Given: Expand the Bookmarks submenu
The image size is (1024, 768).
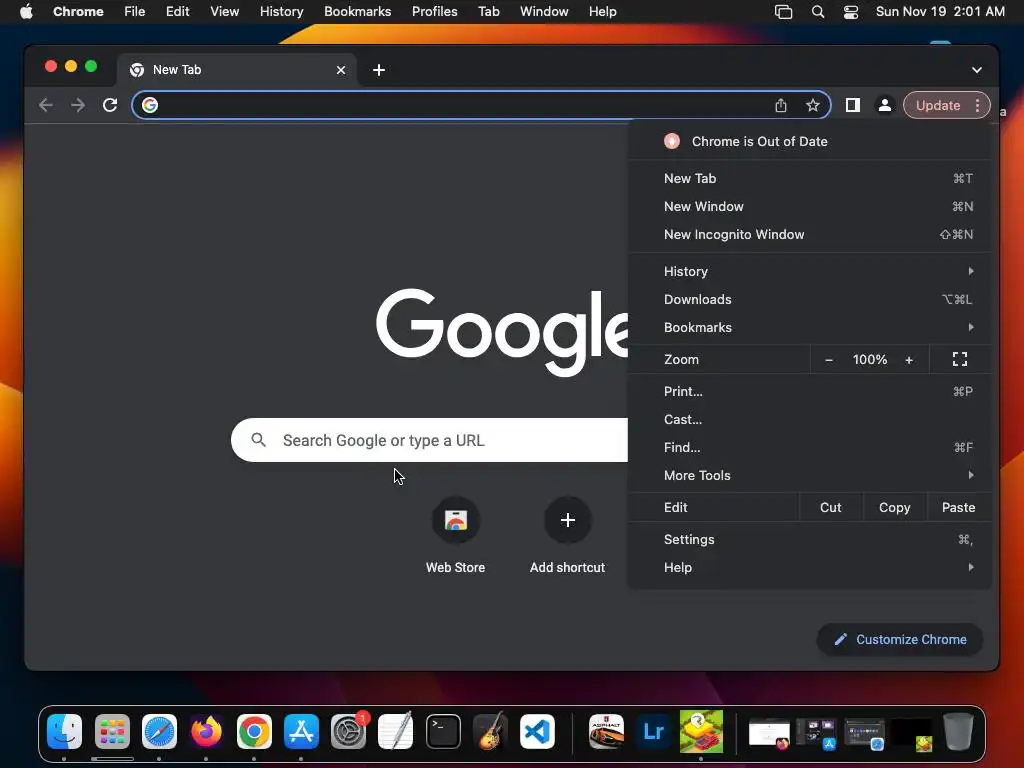Looking at the screenshot, I should (x=810, y=327).
